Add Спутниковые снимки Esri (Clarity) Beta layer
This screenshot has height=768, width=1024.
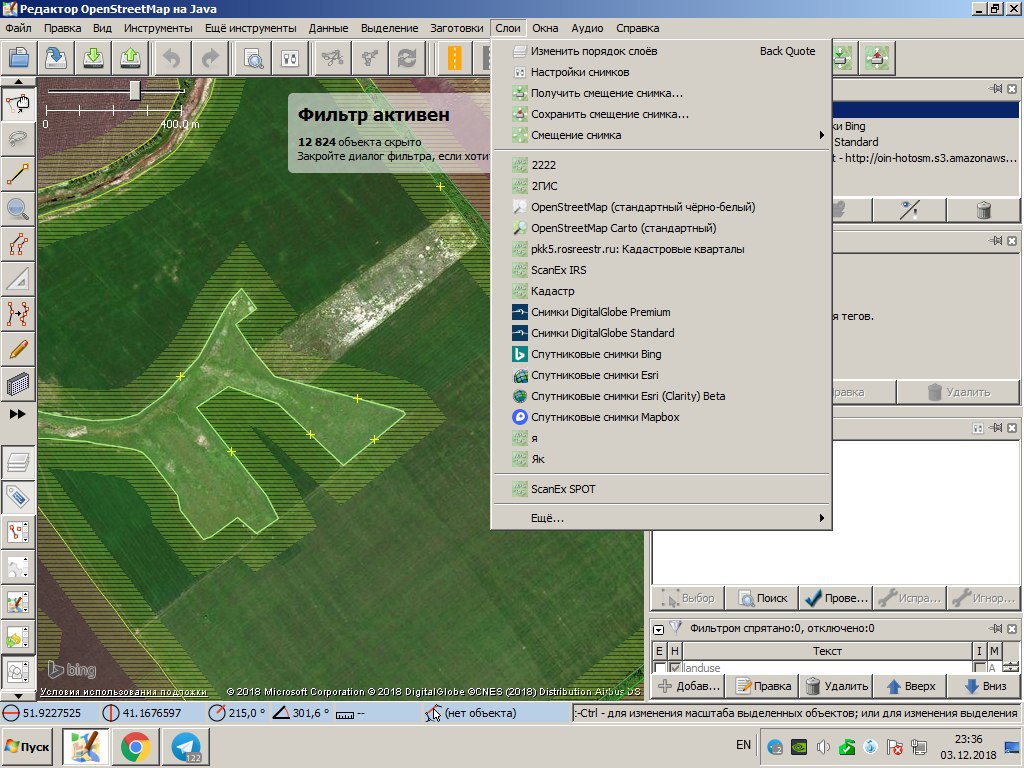[x=660, y=396]
